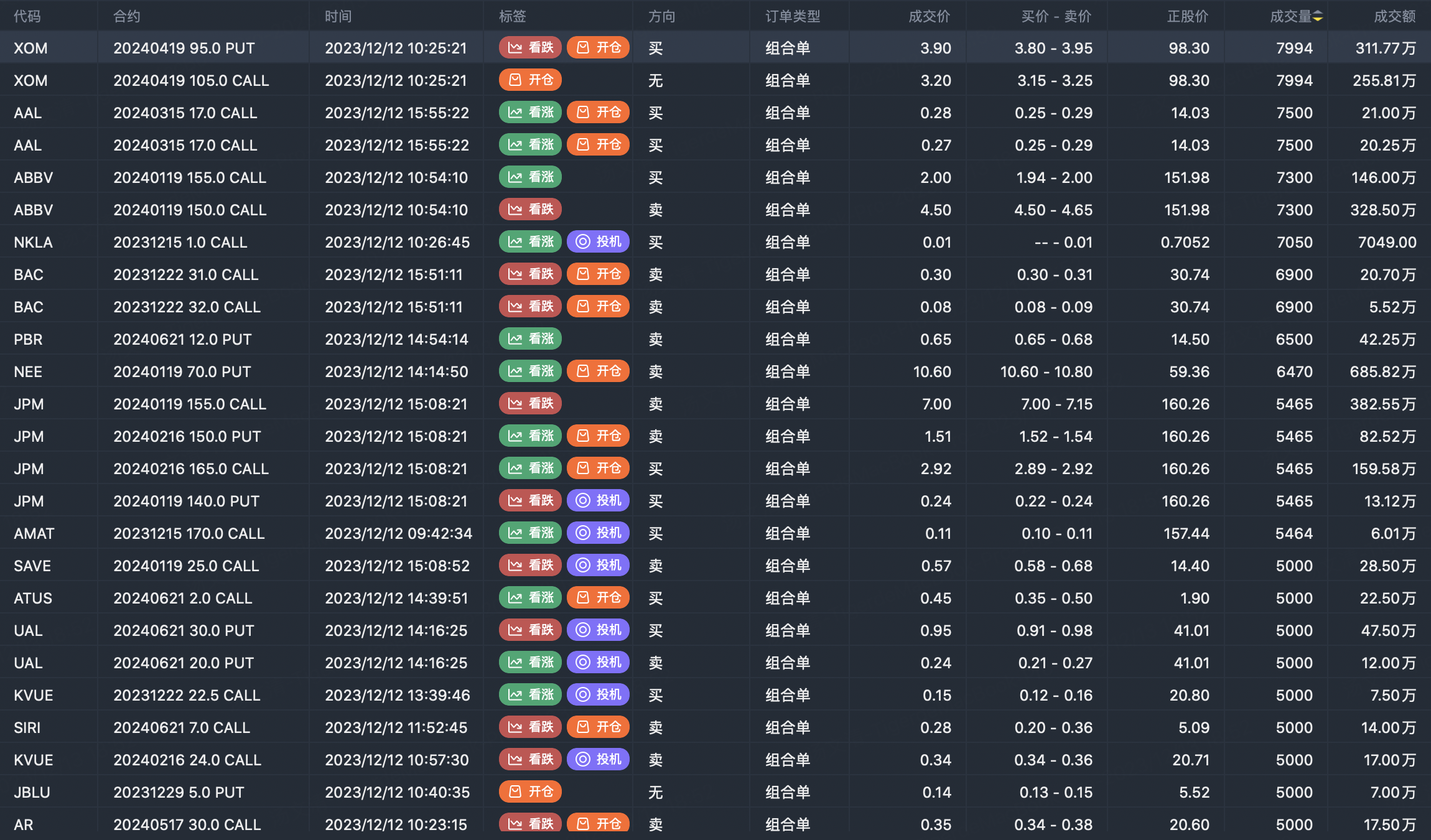Click the 看跌 tag on SAVE row
The height and width of the screenshot is (840, 1431).
530,566
